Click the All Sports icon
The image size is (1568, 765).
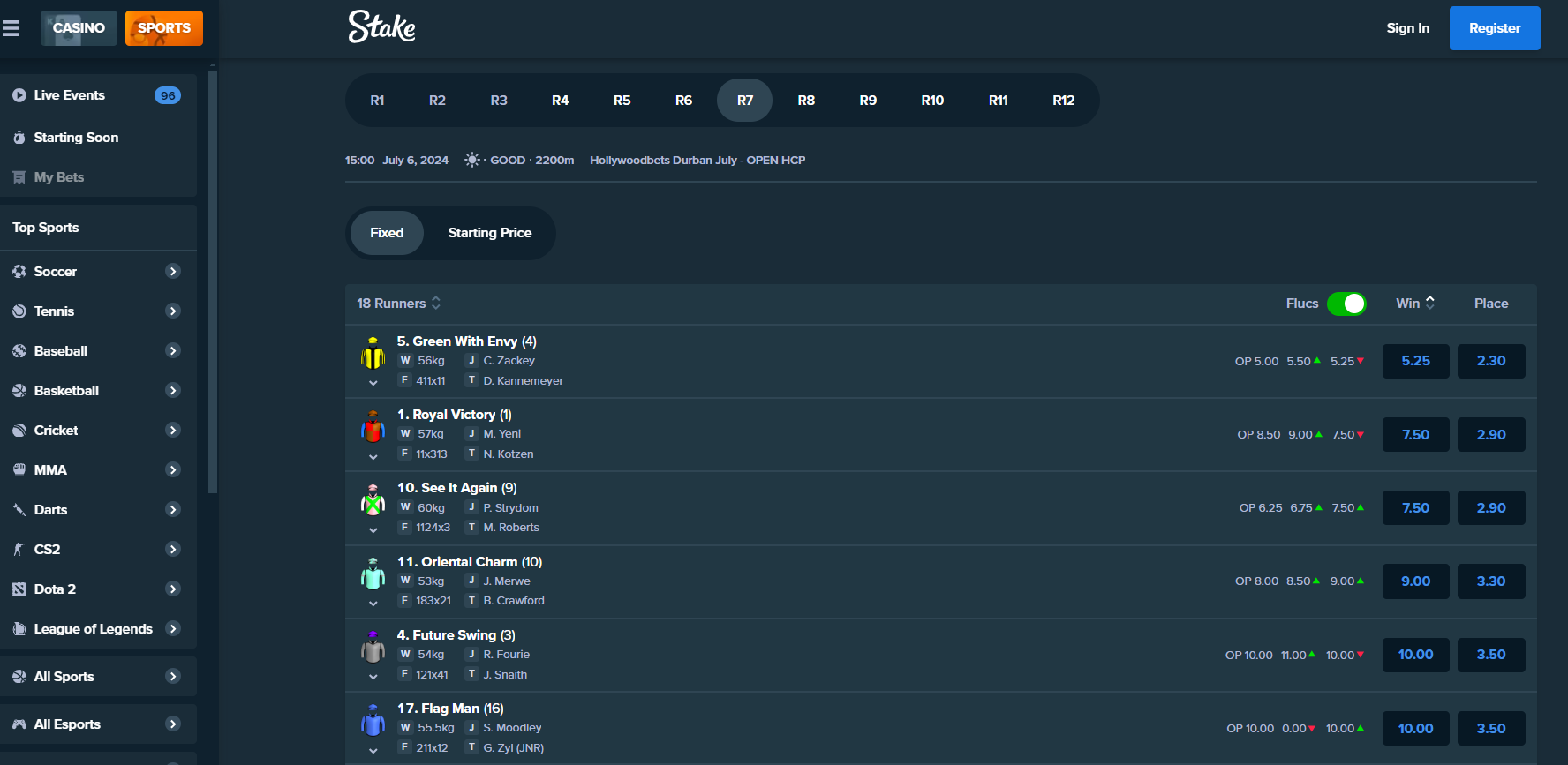point(19,677)
